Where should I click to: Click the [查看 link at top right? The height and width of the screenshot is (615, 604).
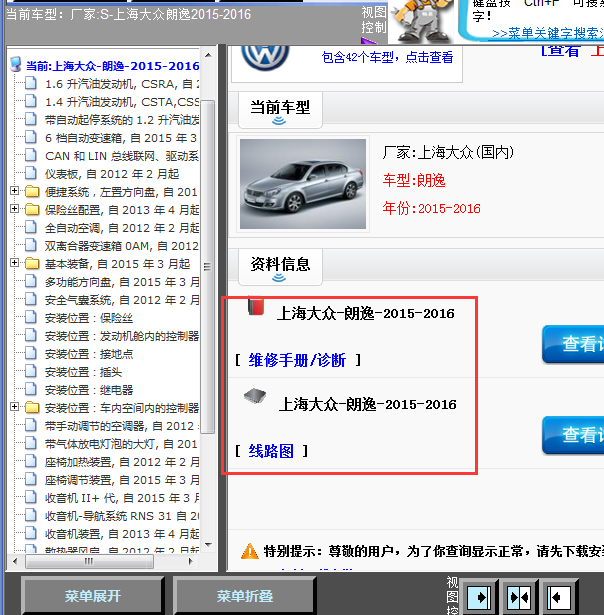pos(560,51)
